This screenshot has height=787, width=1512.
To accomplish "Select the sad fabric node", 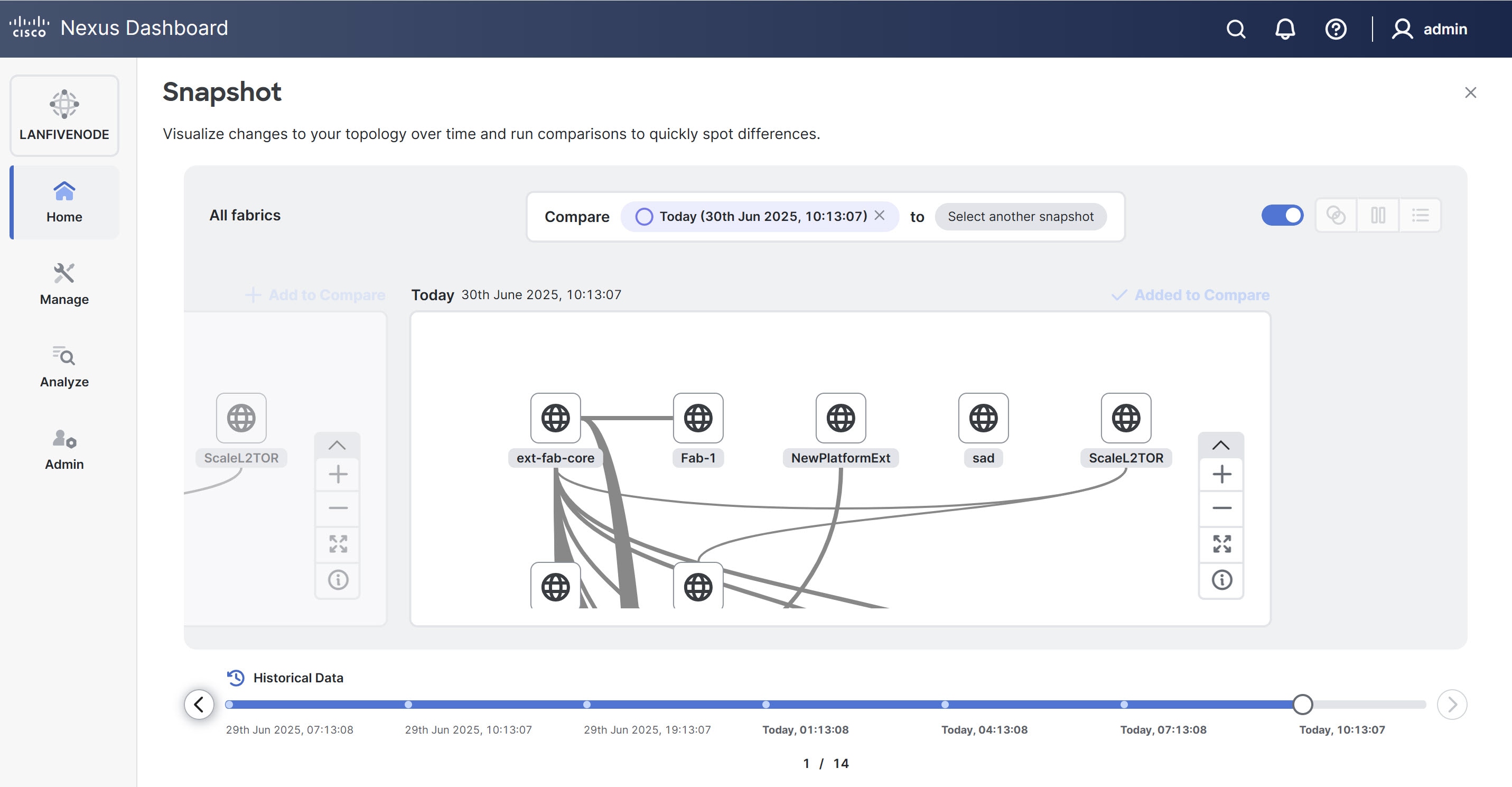I will pyautogui.click(x=983, y=418).
